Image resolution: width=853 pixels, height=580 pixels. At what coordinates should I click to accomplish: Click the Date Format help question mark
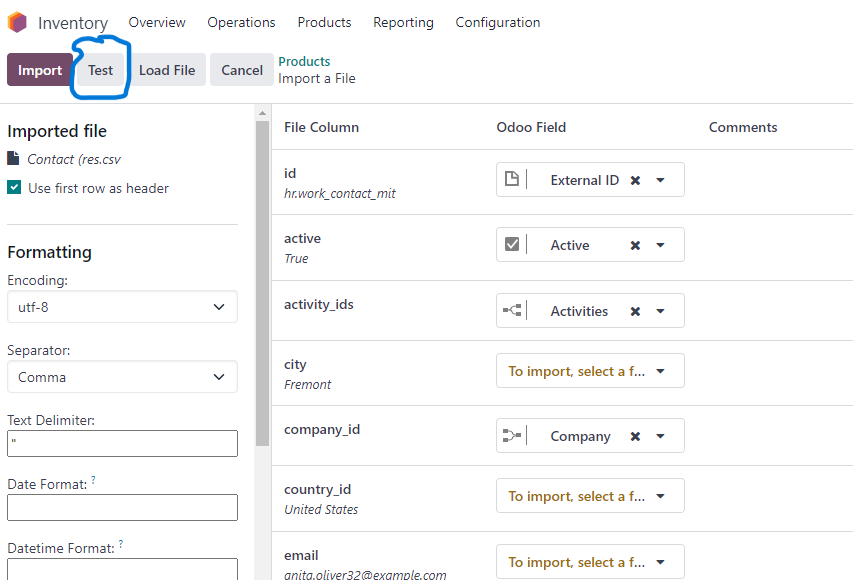94,480
